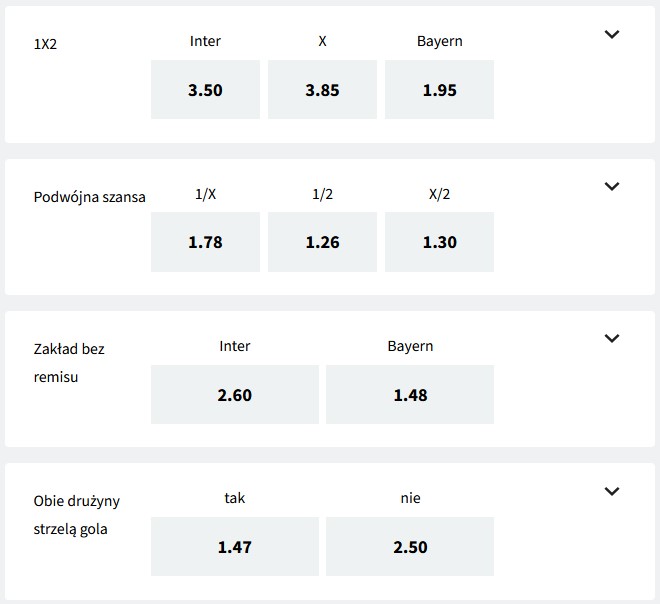
Task: Click the 'tak' label above 1.47
Action: click(x=235, y=497)
